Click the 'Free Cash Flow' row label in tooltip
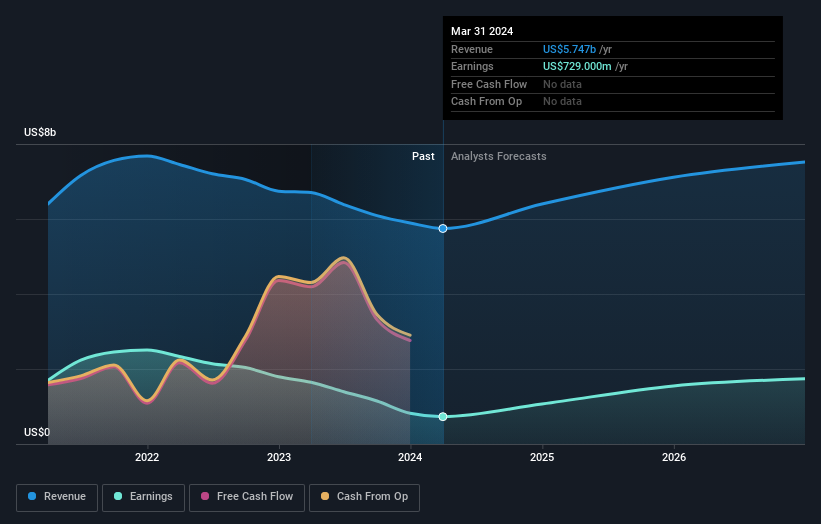 coord(489,84)
